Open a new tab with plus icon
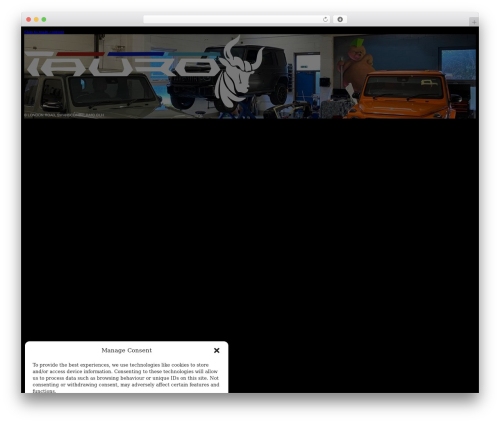The width and height of the screenshot is (500, 423). pos(474,22)
